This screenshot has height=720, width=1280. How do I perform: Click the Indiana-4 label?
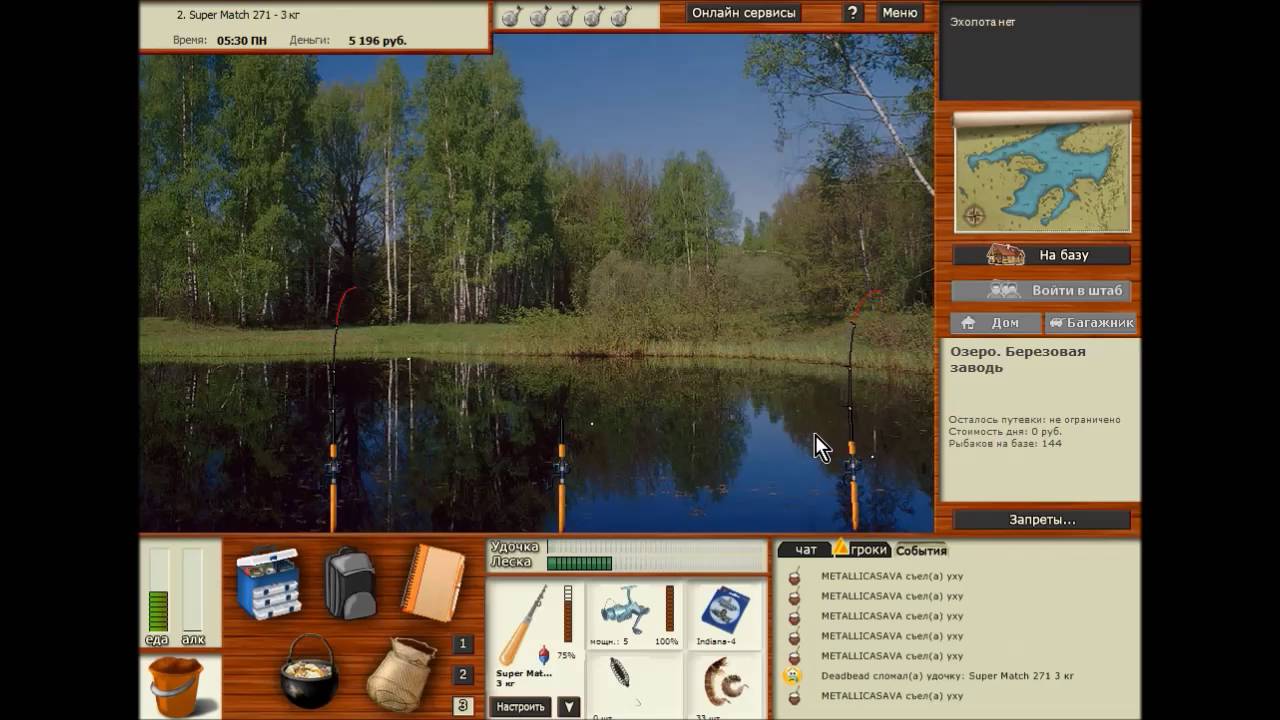(717, 642)
